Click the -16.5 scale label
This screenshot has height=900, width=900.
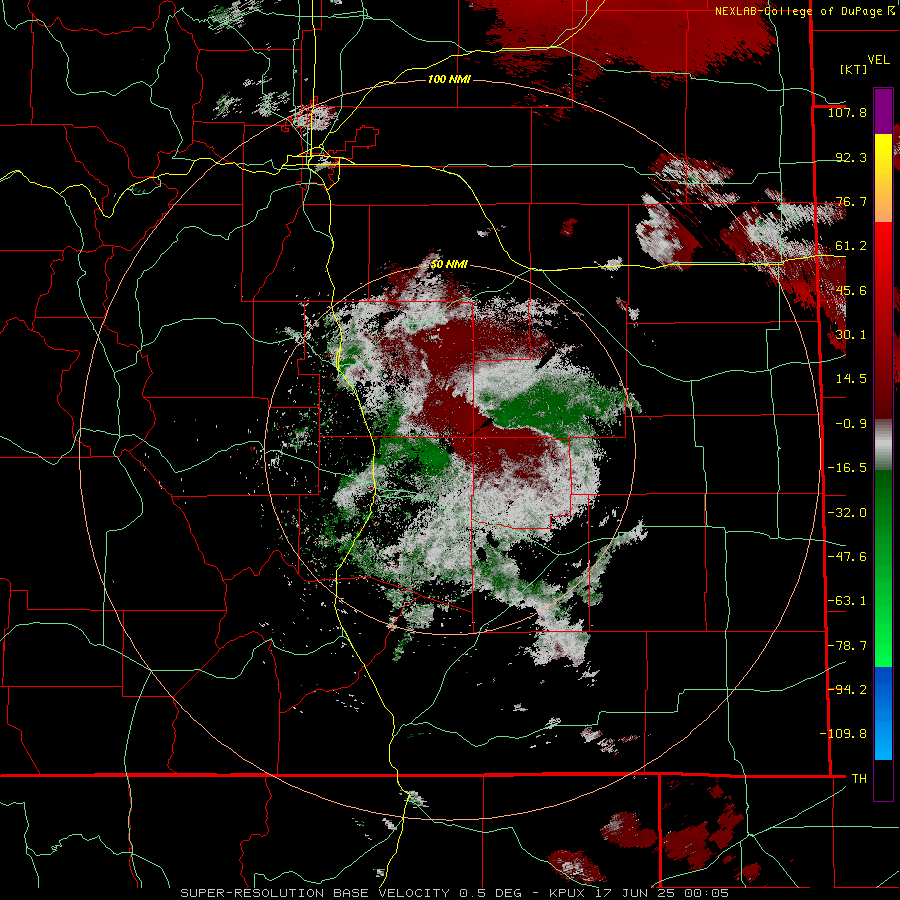(x=847, y=468)
